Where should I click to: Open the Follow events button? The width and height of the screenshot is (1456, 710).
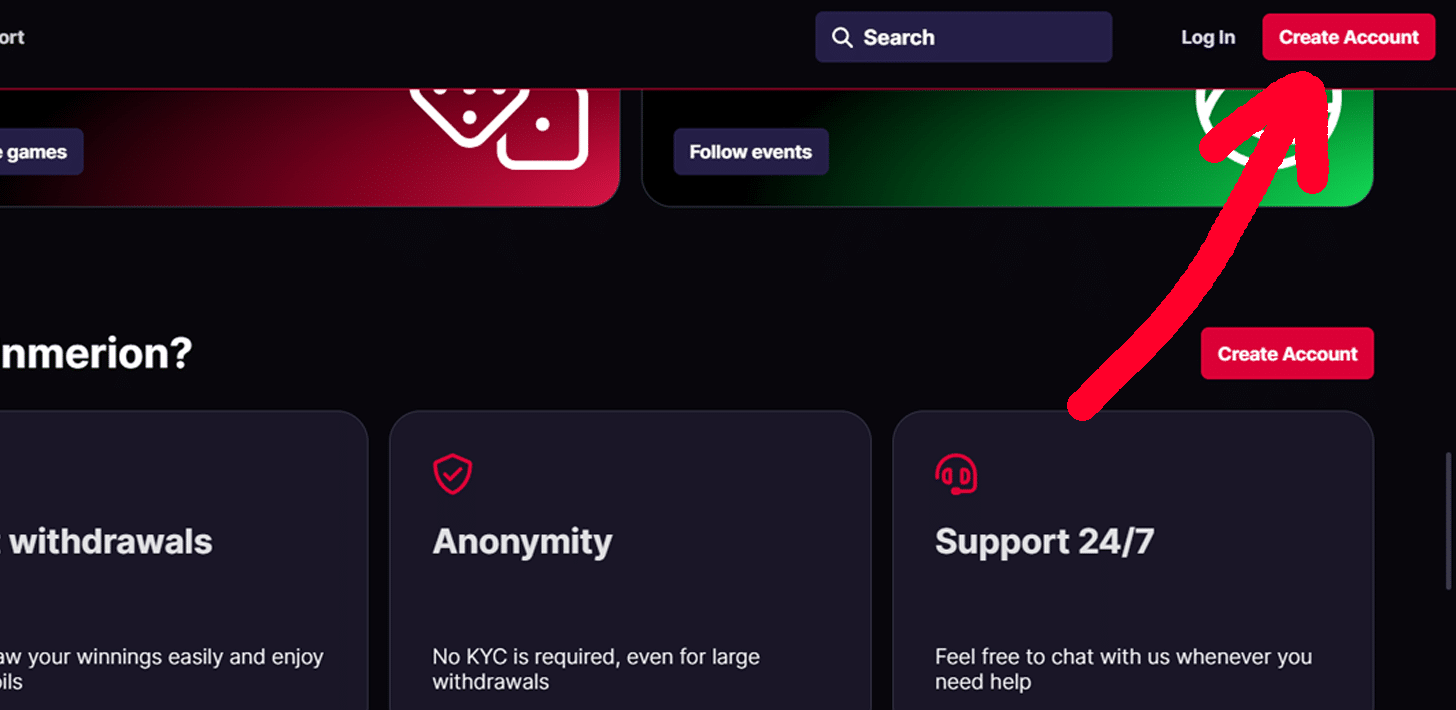click(x=751, y=152)
